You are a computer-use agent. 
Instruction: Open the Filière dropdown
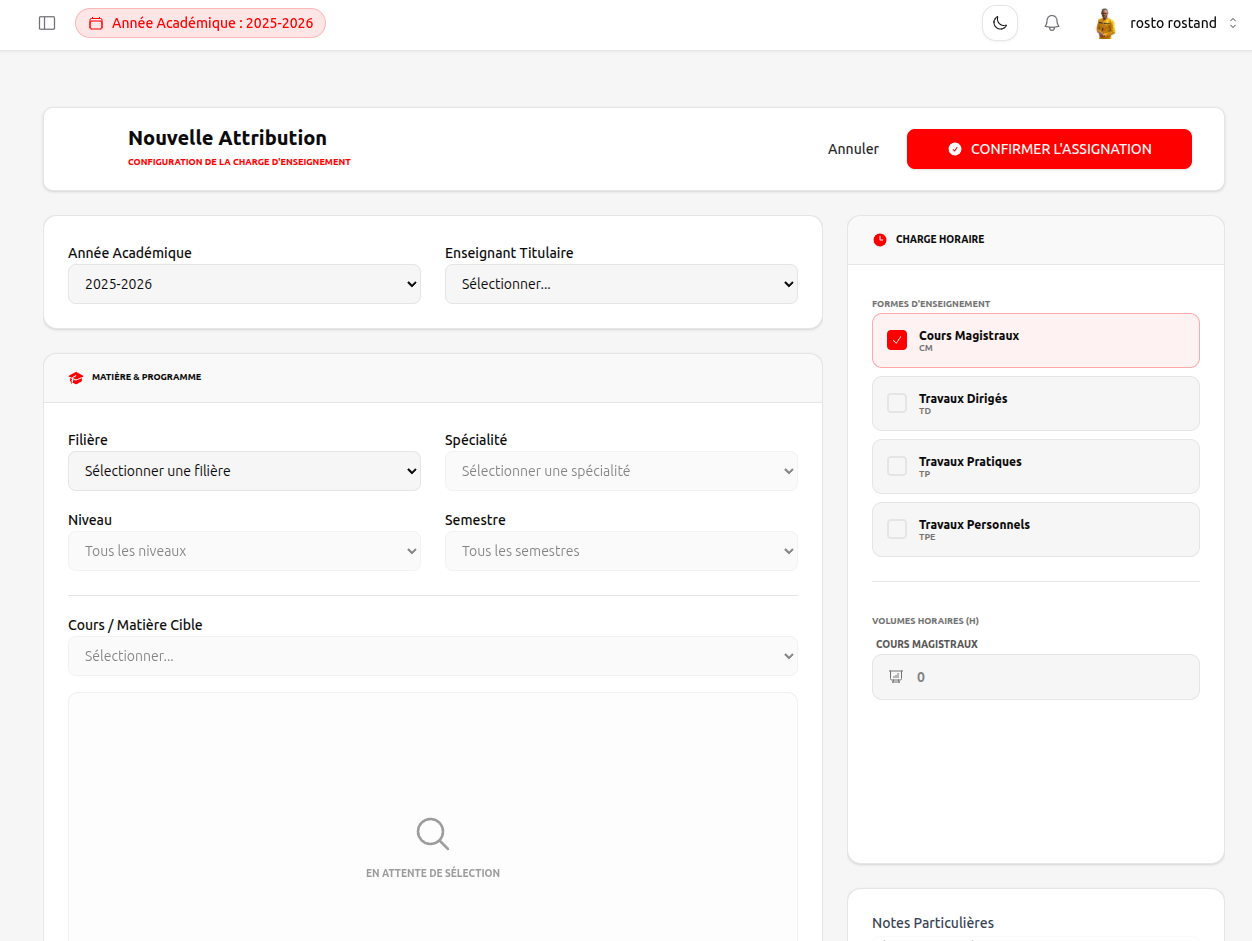(x=244, y=471)
